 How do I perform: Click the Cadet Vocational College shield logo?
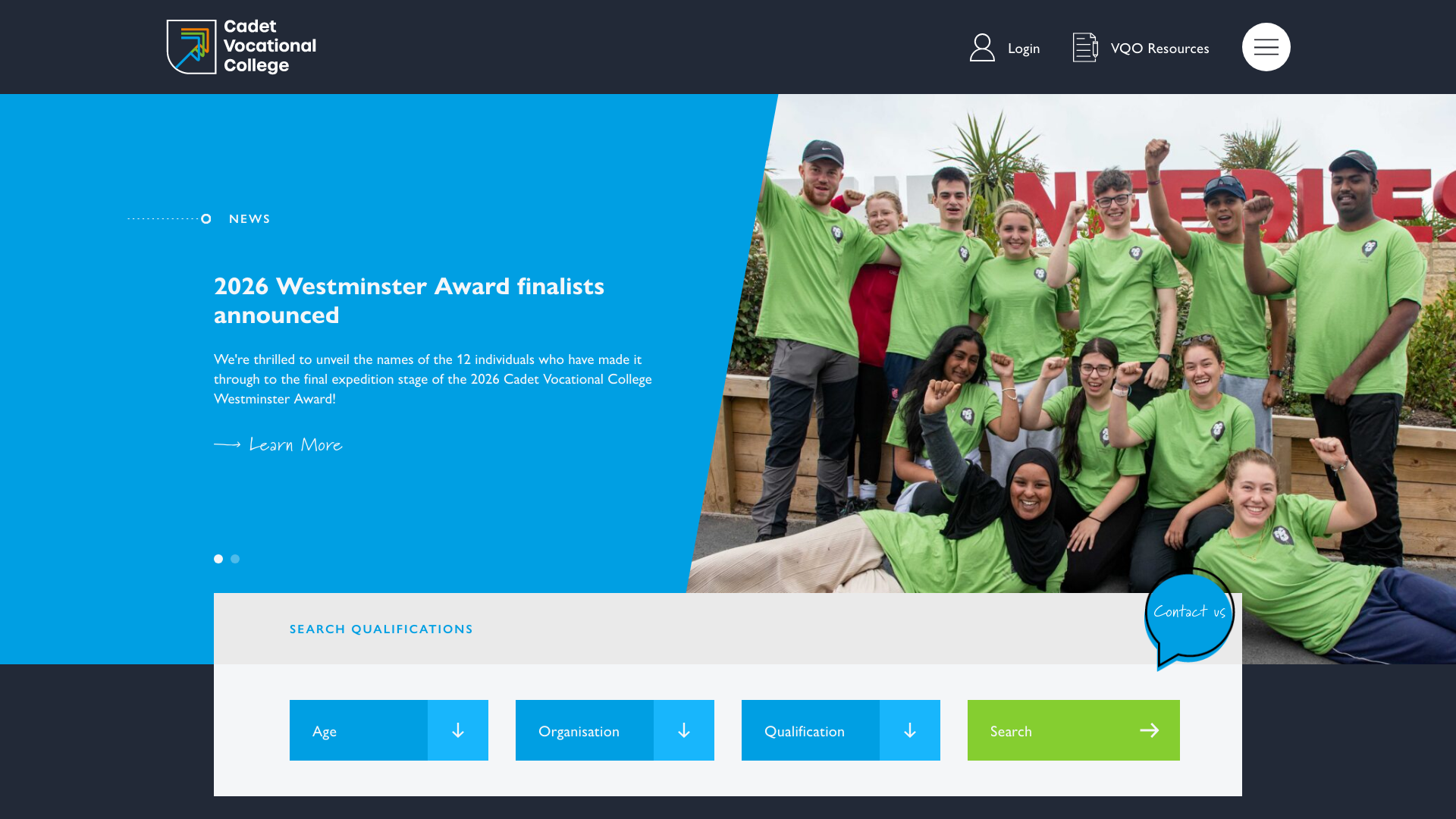tap(191, 47)
